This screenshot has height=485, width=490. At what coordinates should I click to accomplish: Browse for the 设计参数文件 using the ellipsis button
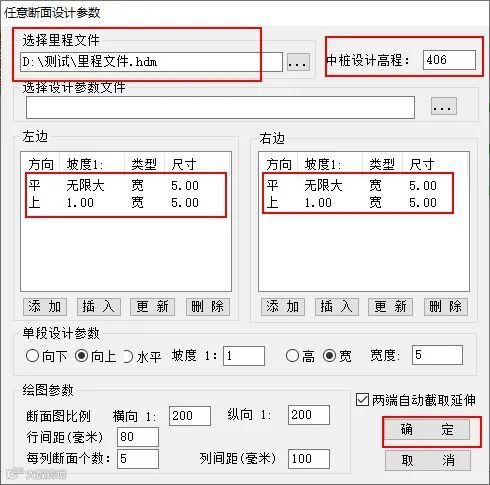click(443, 106)
